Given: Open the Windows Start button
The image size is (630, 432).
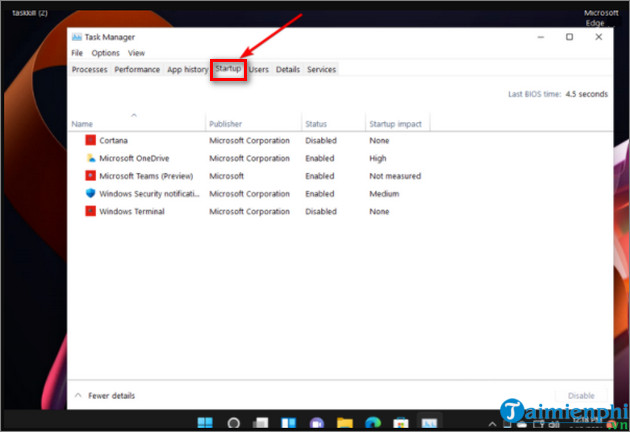Looking at the screenshot, I should point(205,423).
